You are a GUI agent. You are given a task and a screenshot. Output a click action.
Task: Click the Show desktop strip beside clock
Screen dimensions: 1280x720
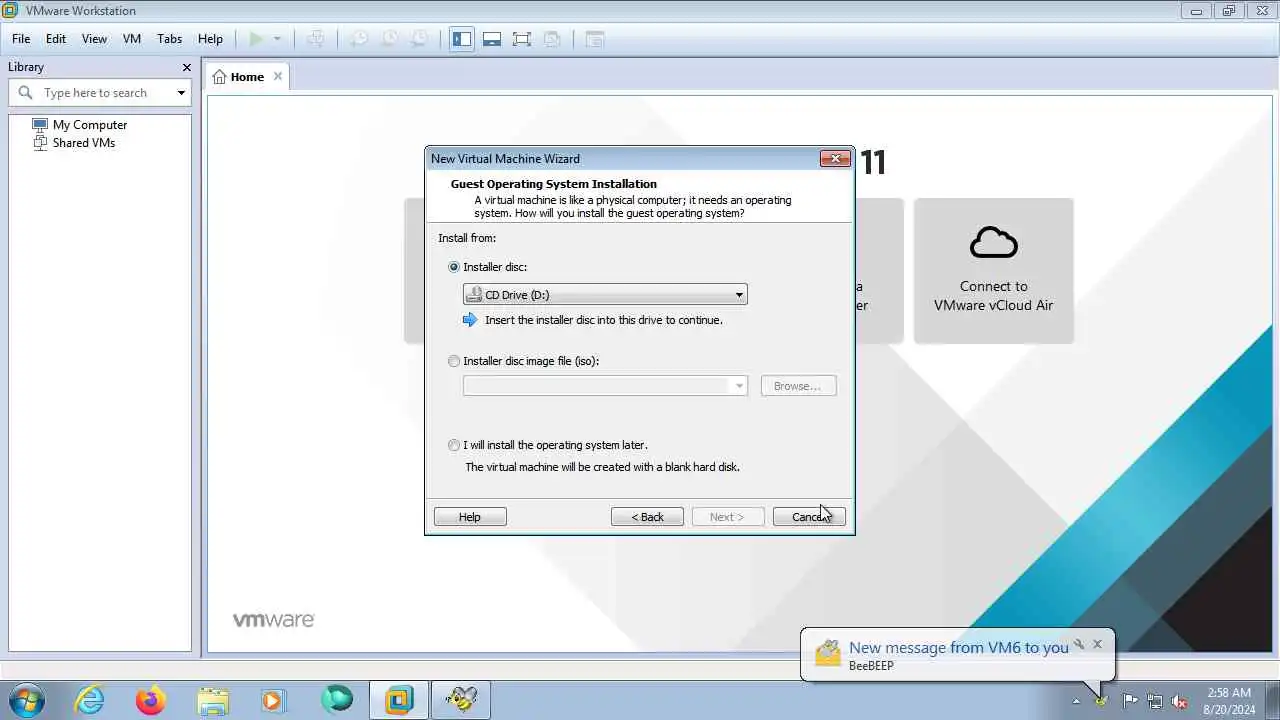(x=1272, y=700)
